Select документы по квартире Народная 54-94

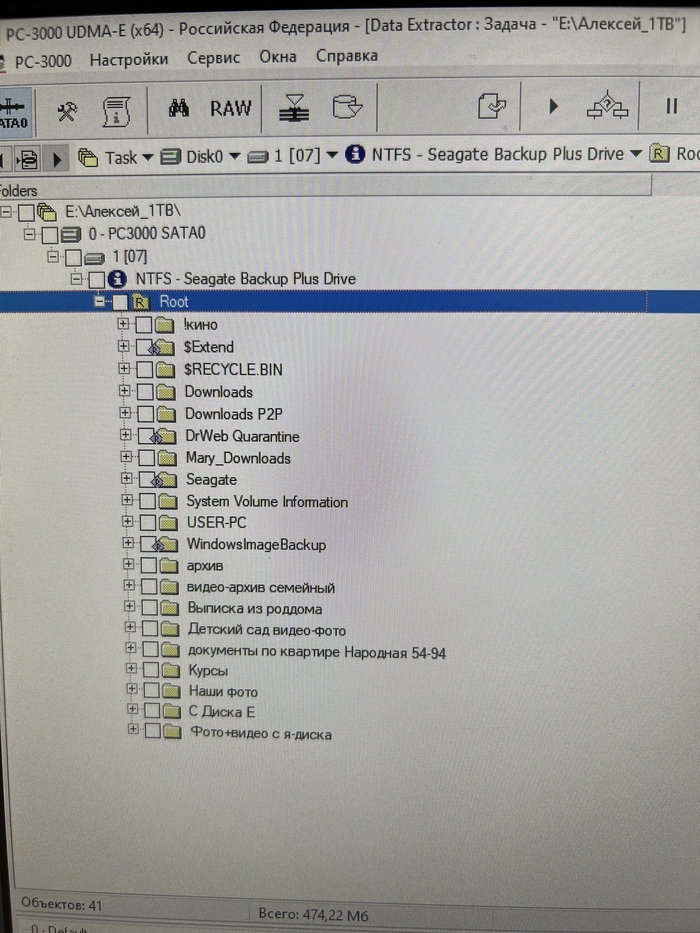pyautogui.click(x=317, y=652)
